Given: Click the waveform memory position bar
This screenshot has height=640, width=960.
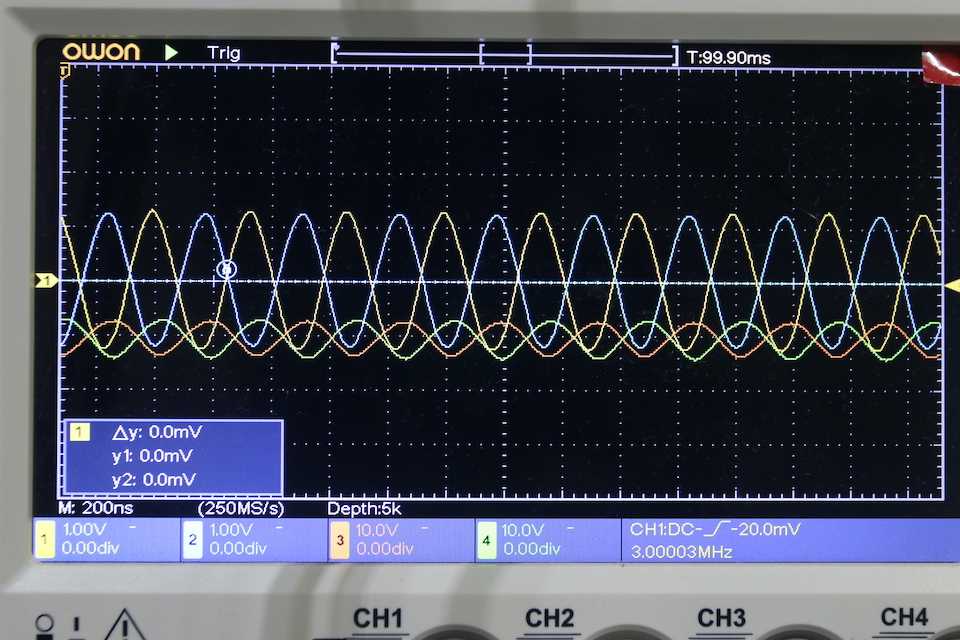Looking at the screenshot, I should (x=504, y=55).
